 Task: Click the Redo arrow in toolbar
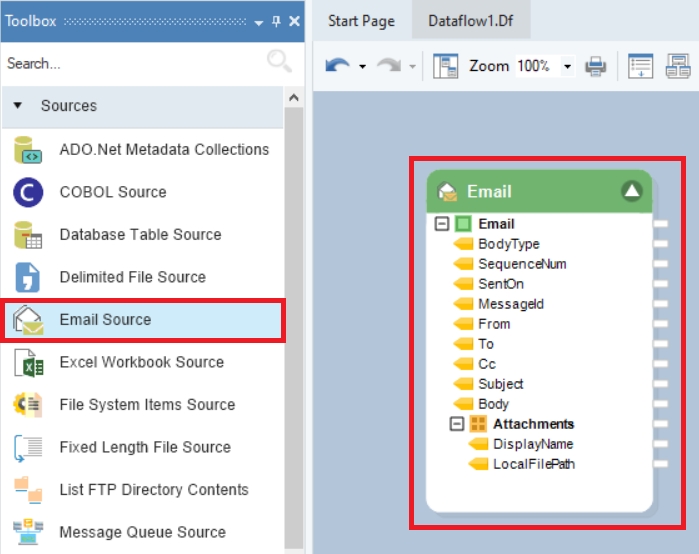[389, 66]
